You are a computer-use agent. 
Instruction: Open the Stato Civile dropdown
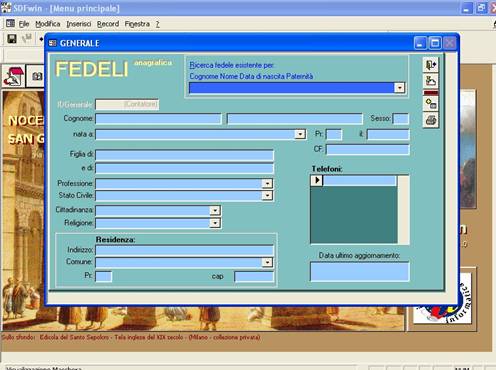click(x=267, y=195)
